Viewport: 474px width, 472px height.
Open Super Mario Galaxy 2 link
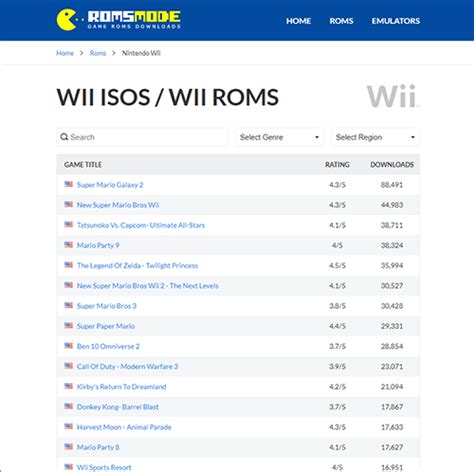point(110,185)
